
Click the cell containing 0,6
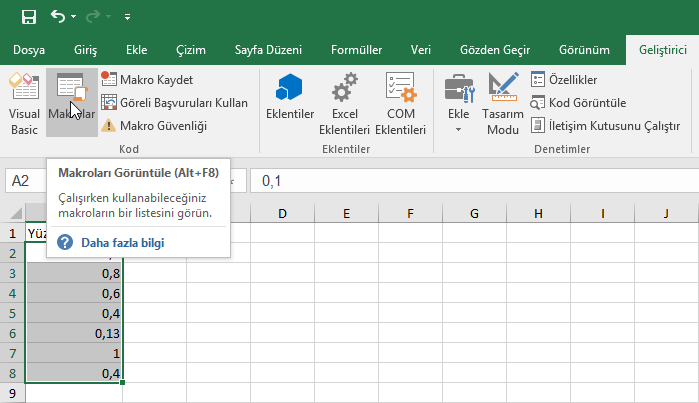pyautogui.click(x=74, y=293)
